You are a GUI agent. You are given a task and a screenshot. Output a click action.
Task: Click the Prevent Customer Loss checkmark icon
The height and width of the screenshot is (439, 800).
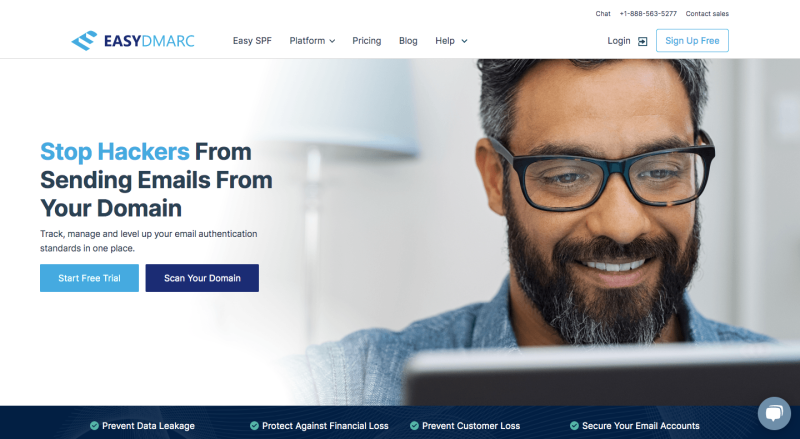coord(414,426)
